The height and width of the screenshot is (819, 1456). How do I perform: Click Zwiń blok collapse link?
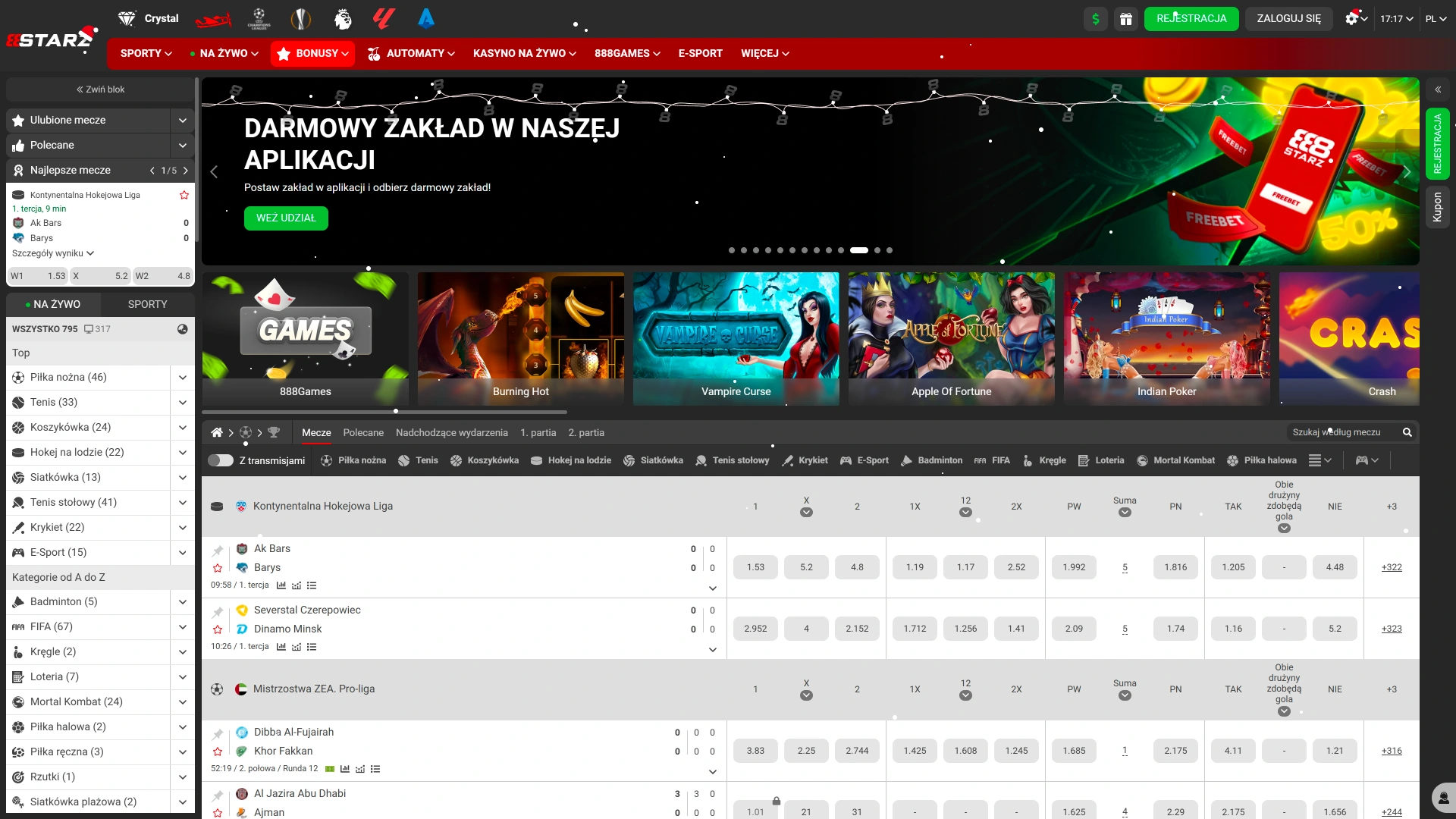pos(100,89)
